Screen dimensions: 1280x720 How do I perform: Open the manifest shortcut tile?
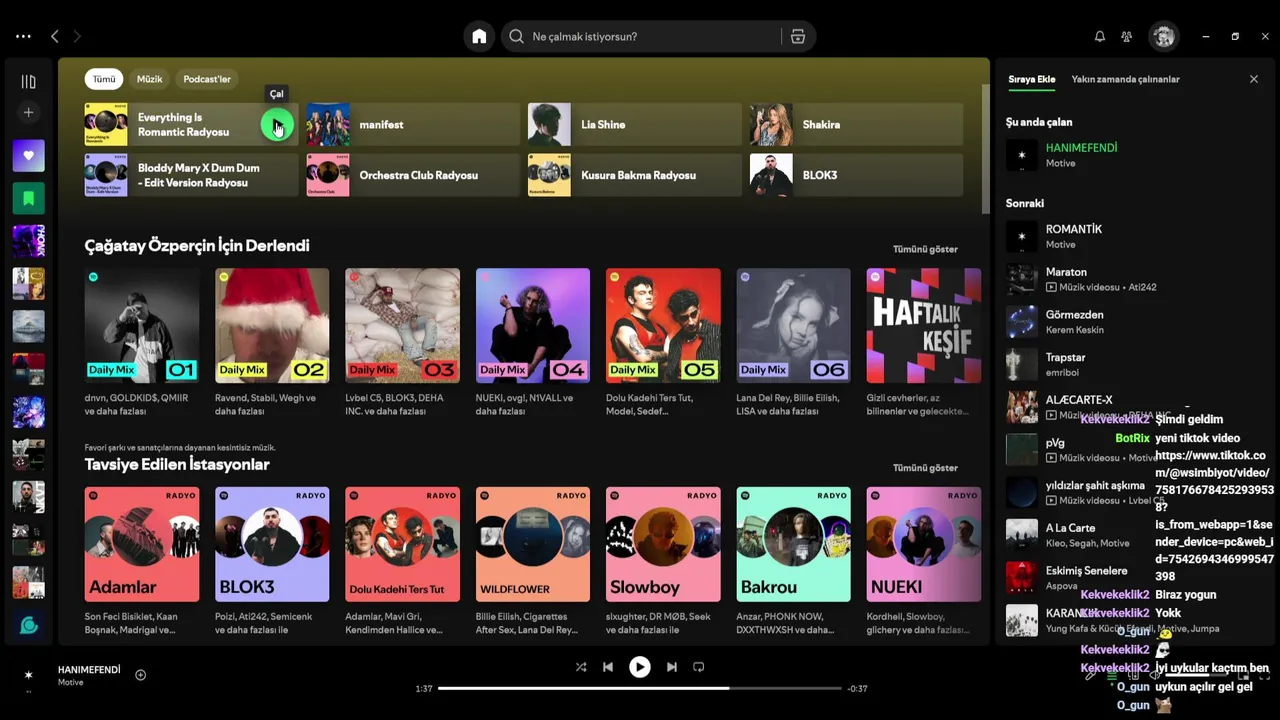click(x=413, y=125)
